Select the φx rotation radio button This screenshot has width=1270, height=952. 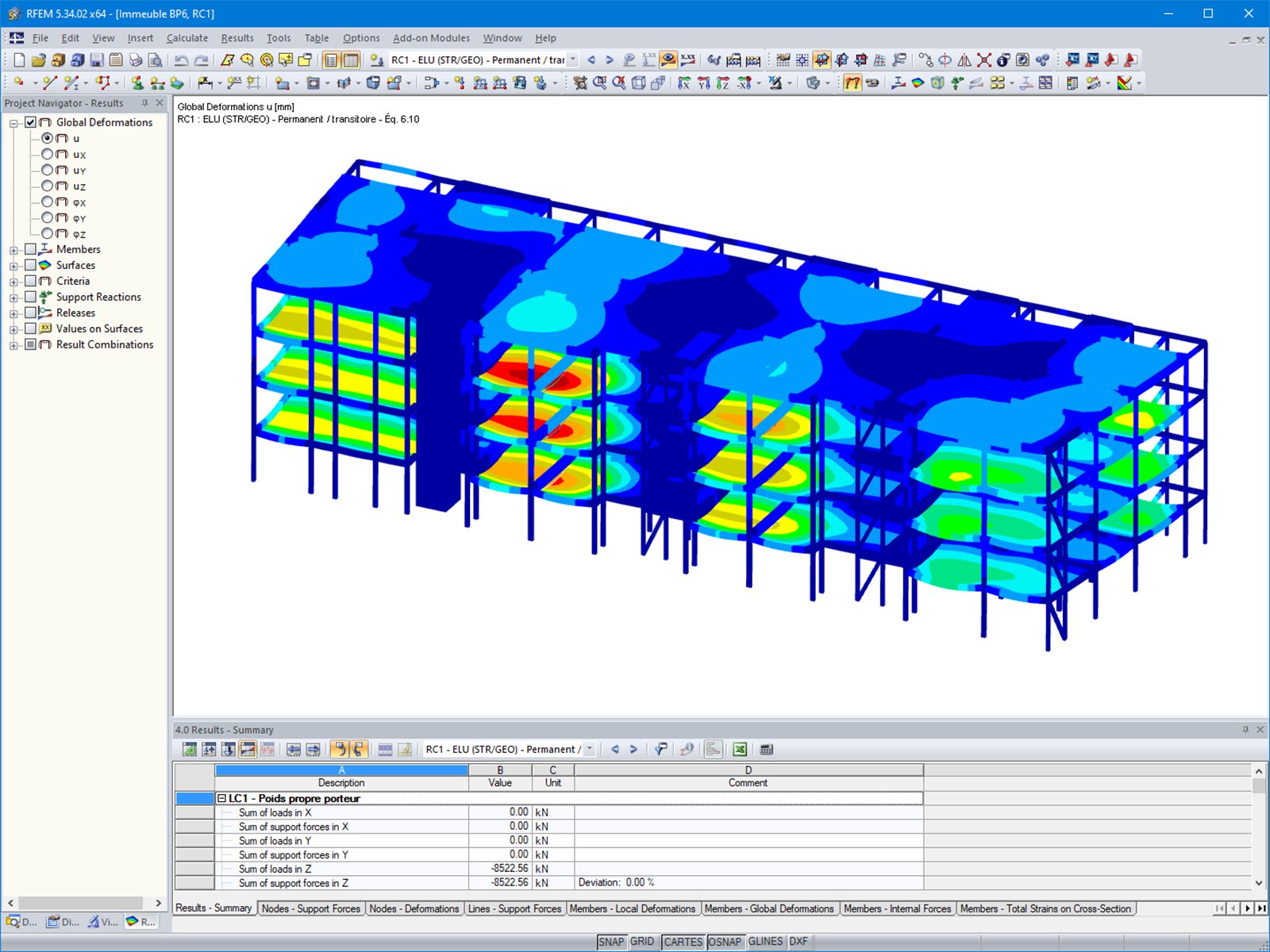pyautogui.click(x=48, y=202)
